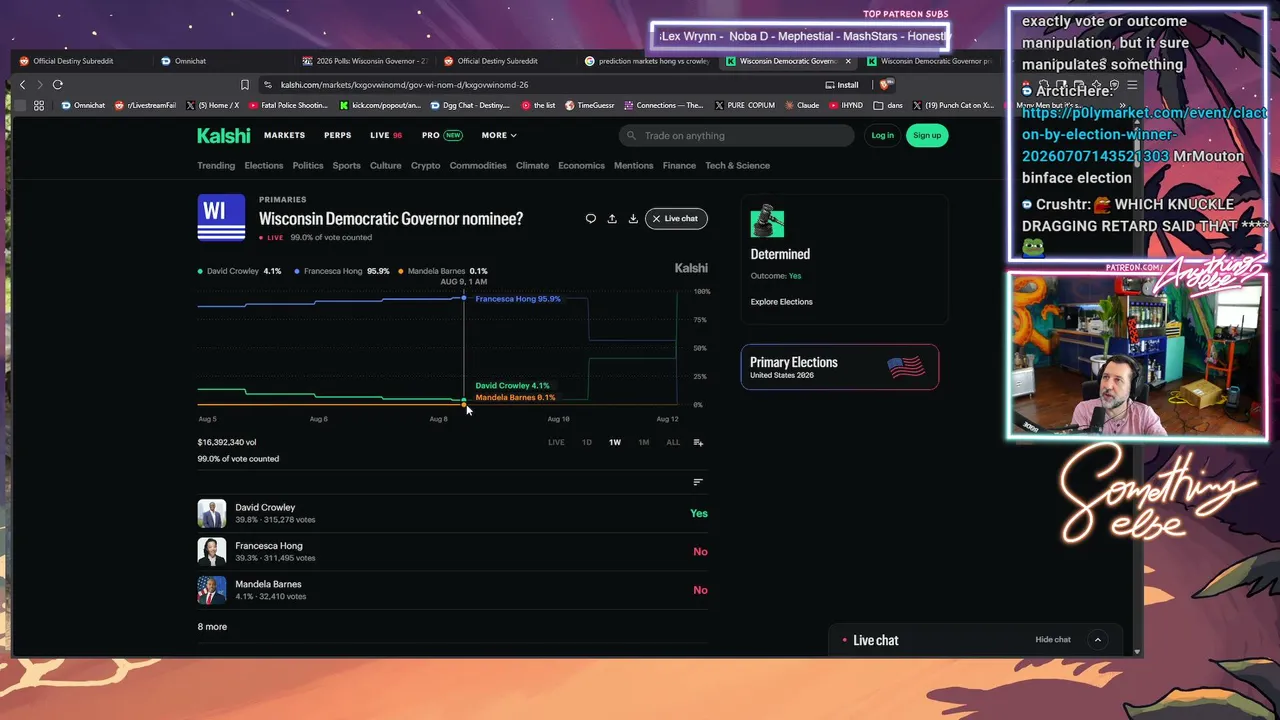The image size is (1280, 720).
Task: Select the Elections category
Action: click(x=264, y=165)
